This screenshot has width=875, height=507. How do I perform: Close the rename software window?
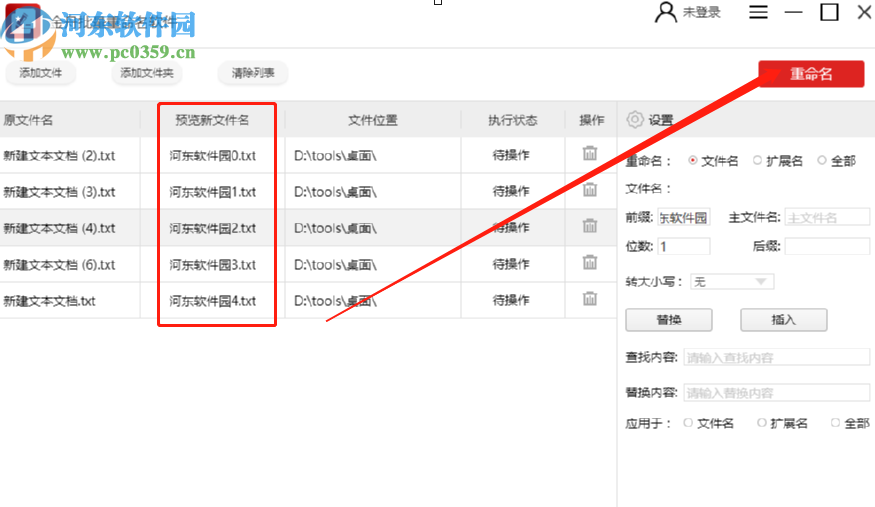864,12
